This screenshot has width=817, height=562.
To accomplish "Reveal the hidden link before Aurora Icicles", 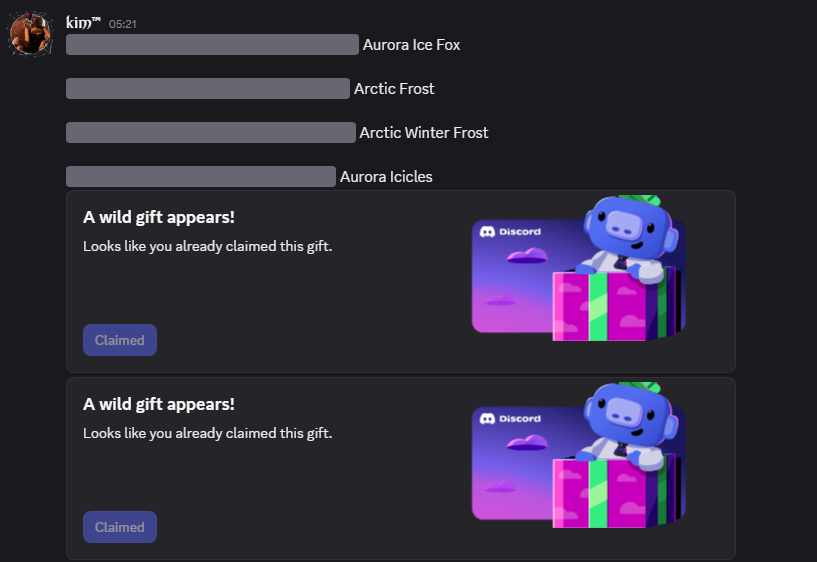I will click(x=201, y=177).
